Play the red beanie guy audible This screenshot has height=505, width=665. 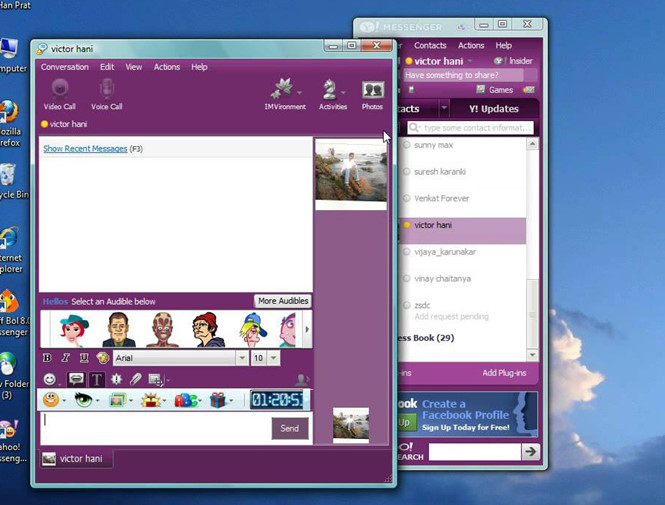[x=208, y=330]
